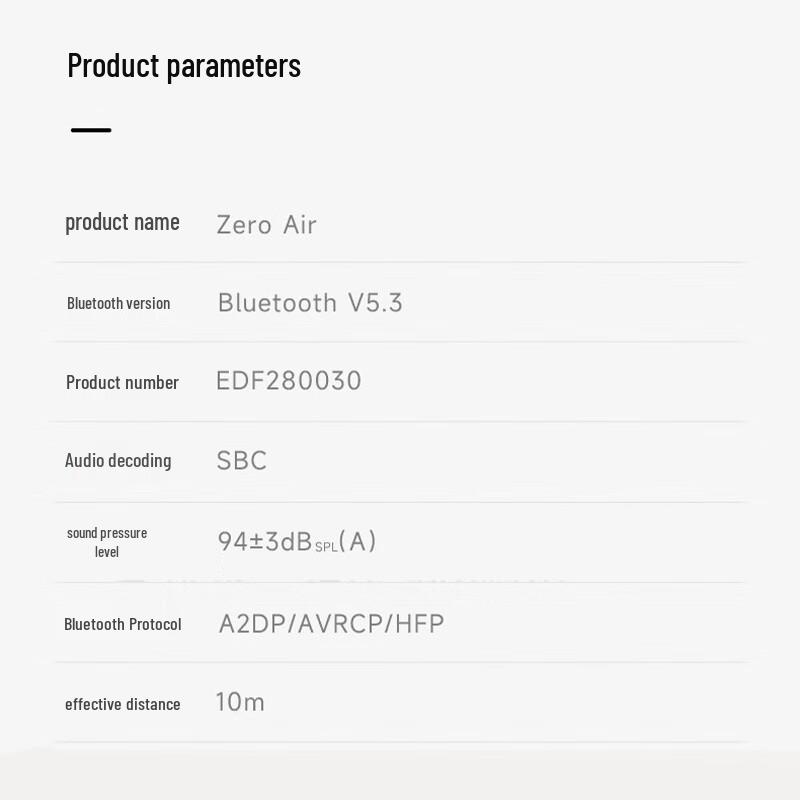This screenshot has height=800, width=800.
Task: Click "AVRCP" in the protocol list
Action: click(x=341, y=624)
